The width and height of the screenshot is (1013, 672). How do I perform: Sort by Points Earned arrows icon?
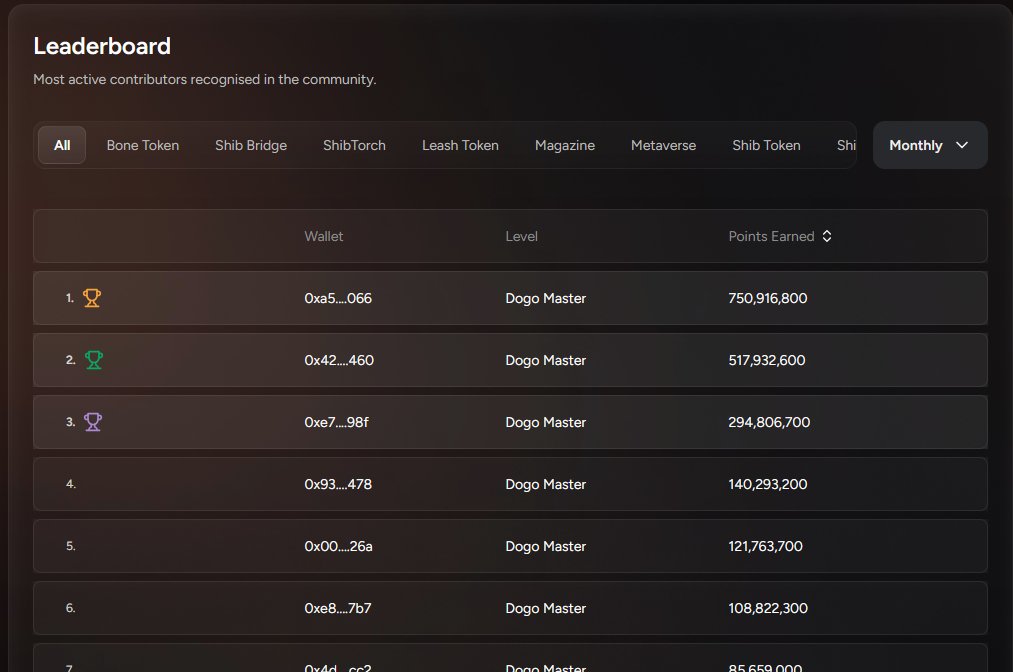827,236
